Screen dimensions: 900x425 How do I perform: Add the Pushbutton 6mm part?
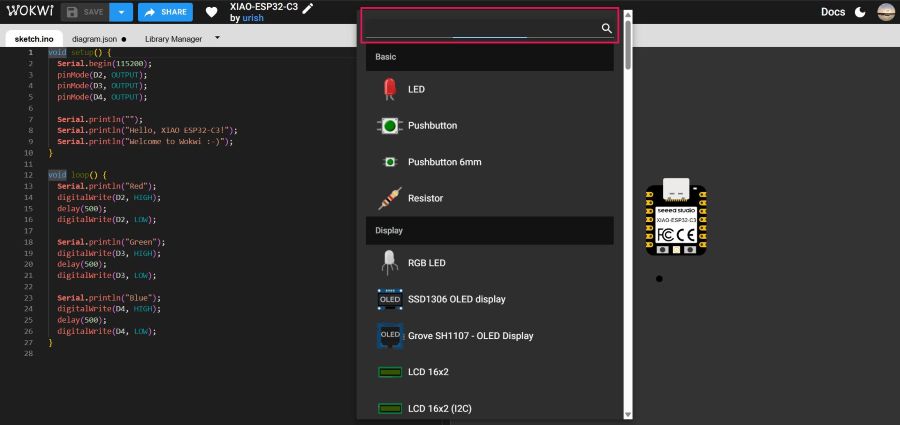(490, 162)
